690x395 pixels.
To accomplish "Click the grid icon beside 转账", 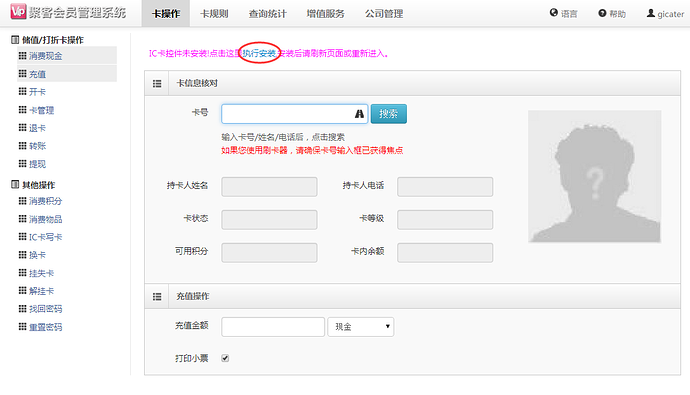I will pyautogui.click(x=22, y=145).
